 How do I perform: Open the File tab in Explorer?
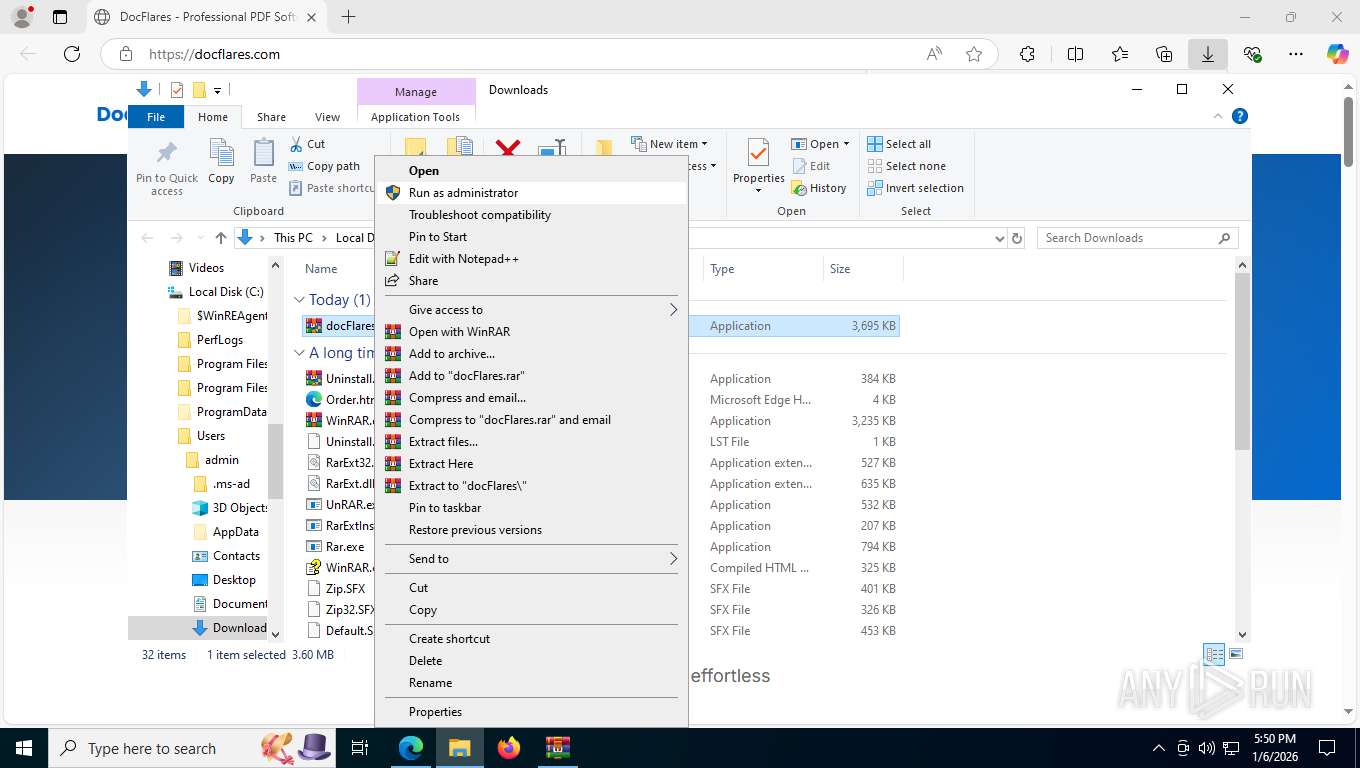pyautogui.click(x=156, y=117)
